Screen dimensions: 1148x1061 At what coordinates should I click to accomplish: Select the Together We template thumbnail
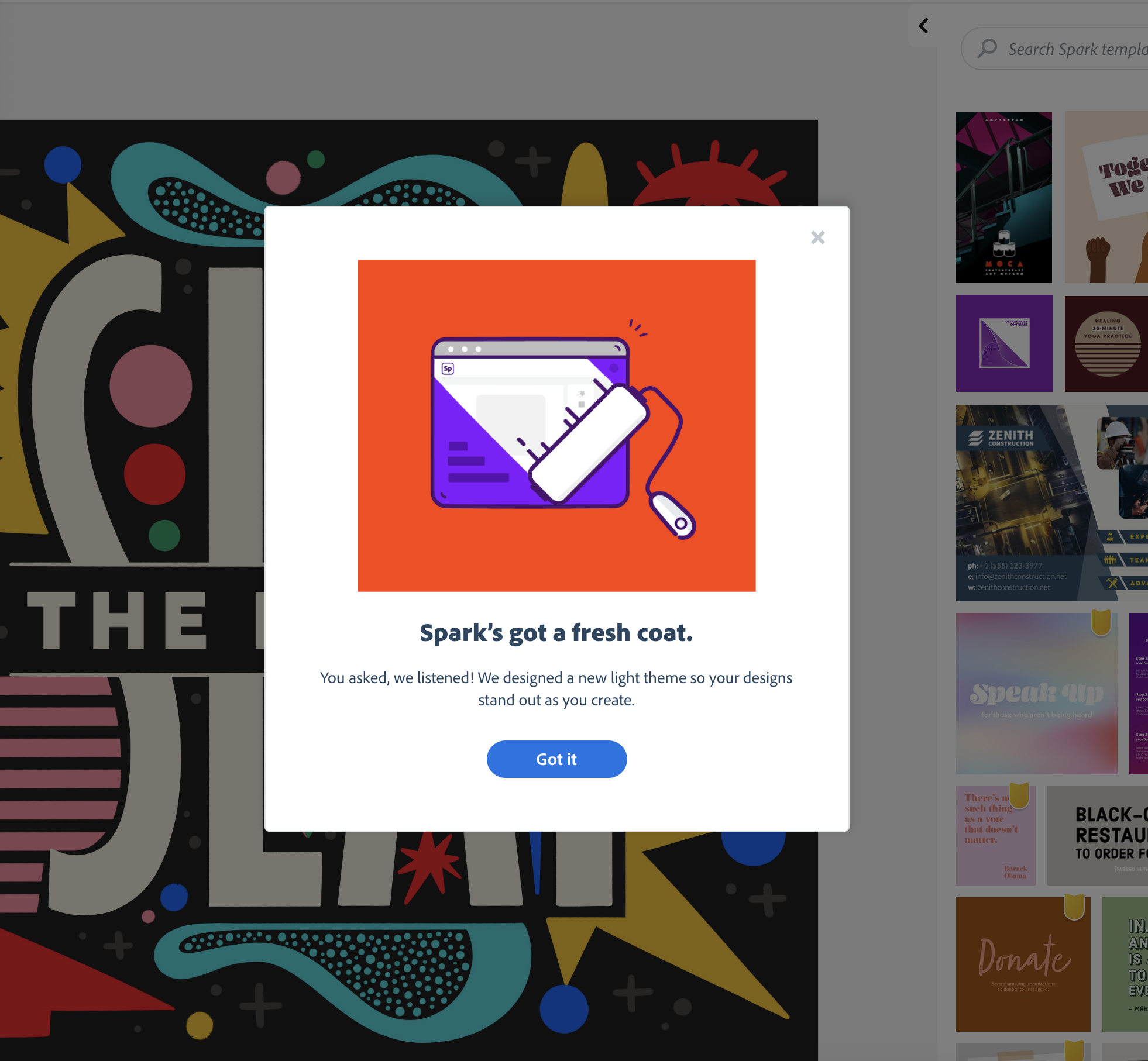(x=1106, y=198)
